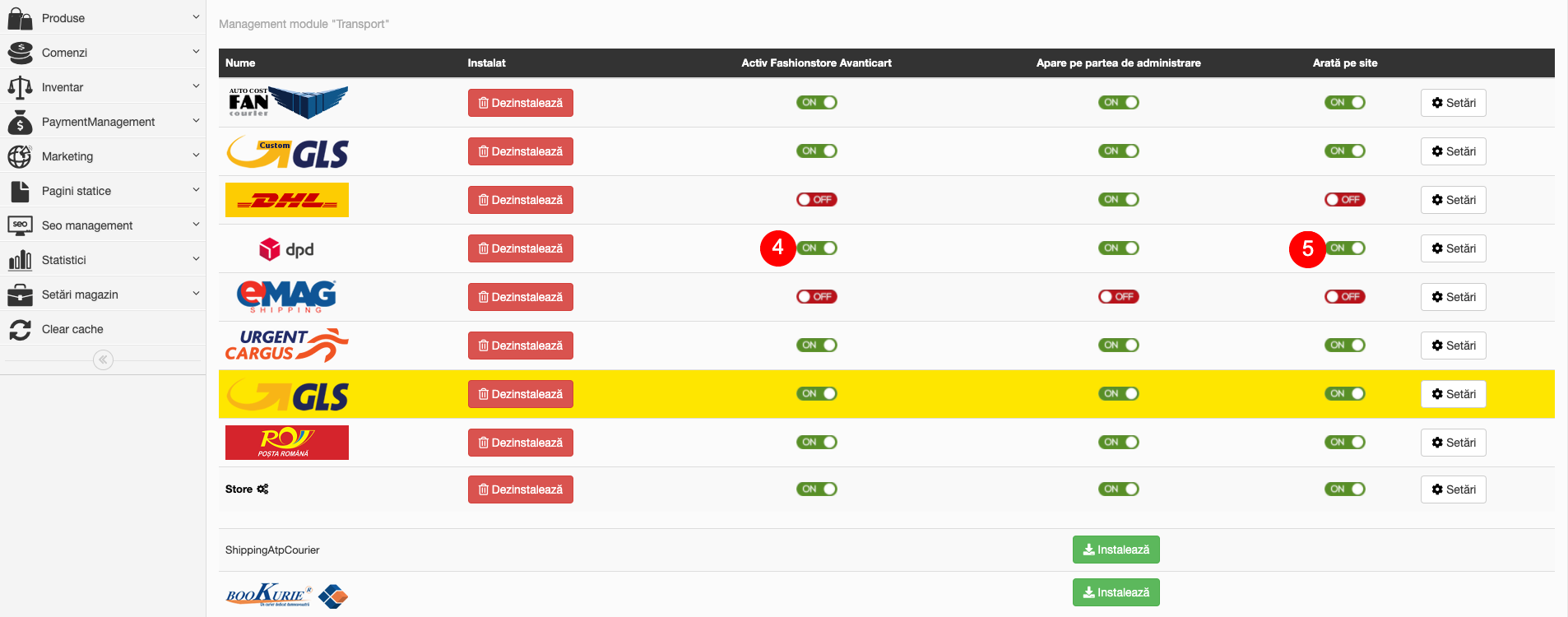Toggle dpd Apare pe partea de administrare switch
1568x617 pixels.
1118,248
